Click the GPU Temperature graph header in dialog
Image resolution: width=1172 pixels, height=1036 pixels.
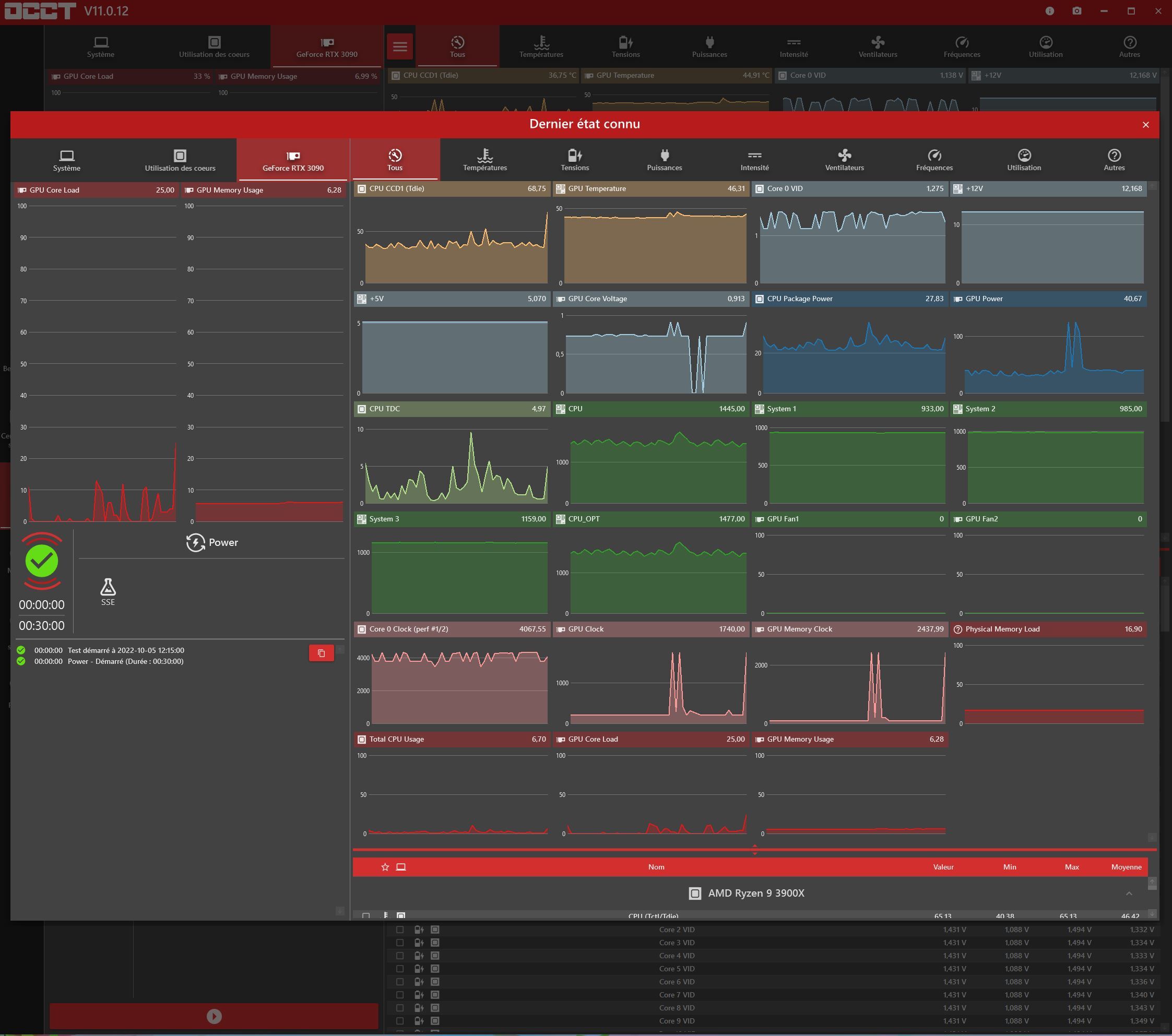point(651,188)
